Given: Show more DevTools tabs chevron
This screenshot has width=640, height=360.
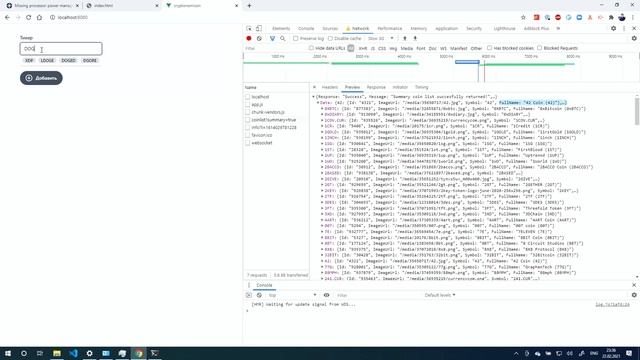Looking at the screenshot, I should (x=558, y=29).
